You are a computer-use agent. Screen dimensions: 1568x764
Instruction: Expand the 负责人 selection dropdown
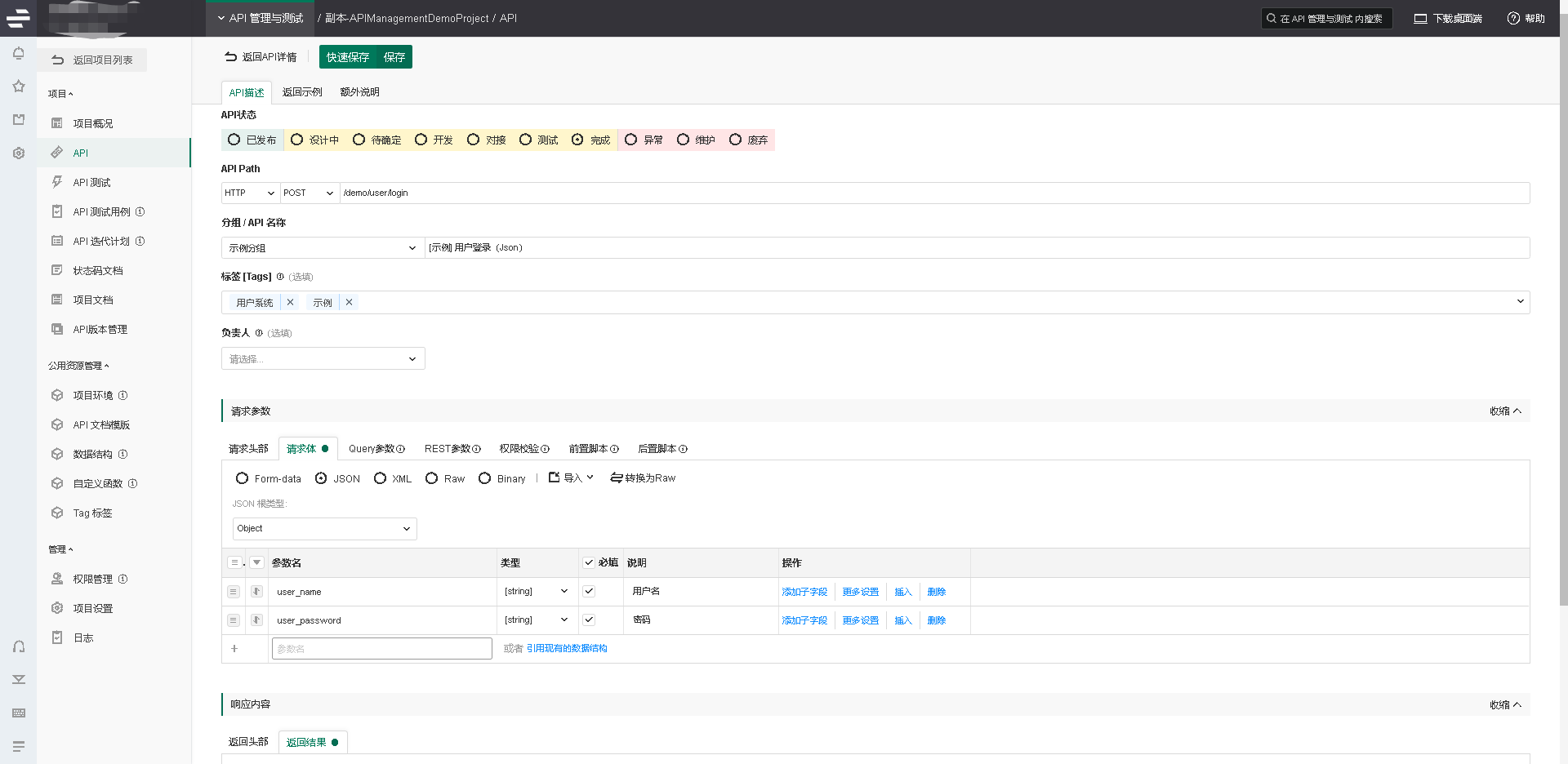point(322,358)
